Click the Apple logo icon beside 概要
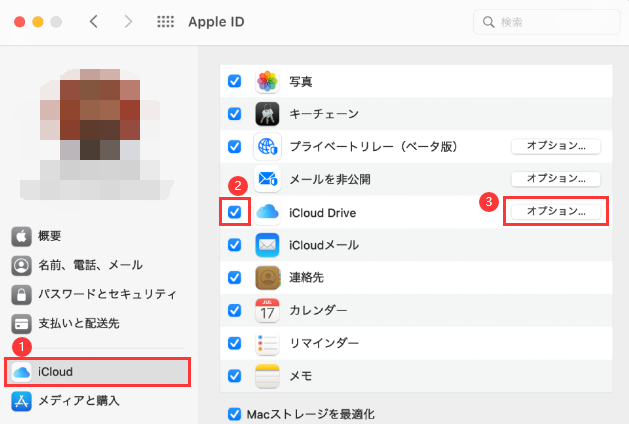This screenshot has height=424, width=629. point(21,236)
